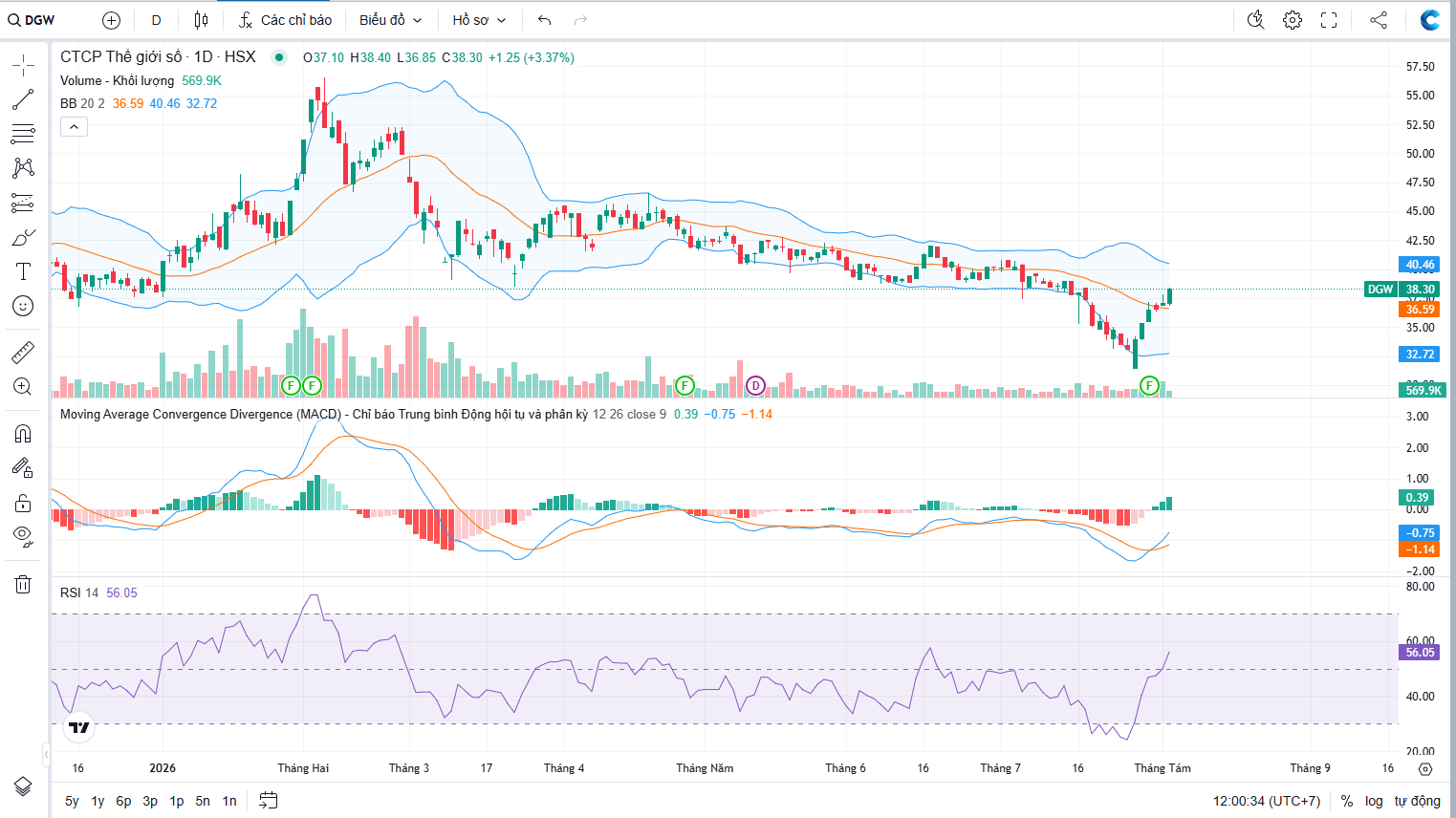Toggle magnet mode for drawings
This screenshot has height=818, width=1456.
click(23, 434)
